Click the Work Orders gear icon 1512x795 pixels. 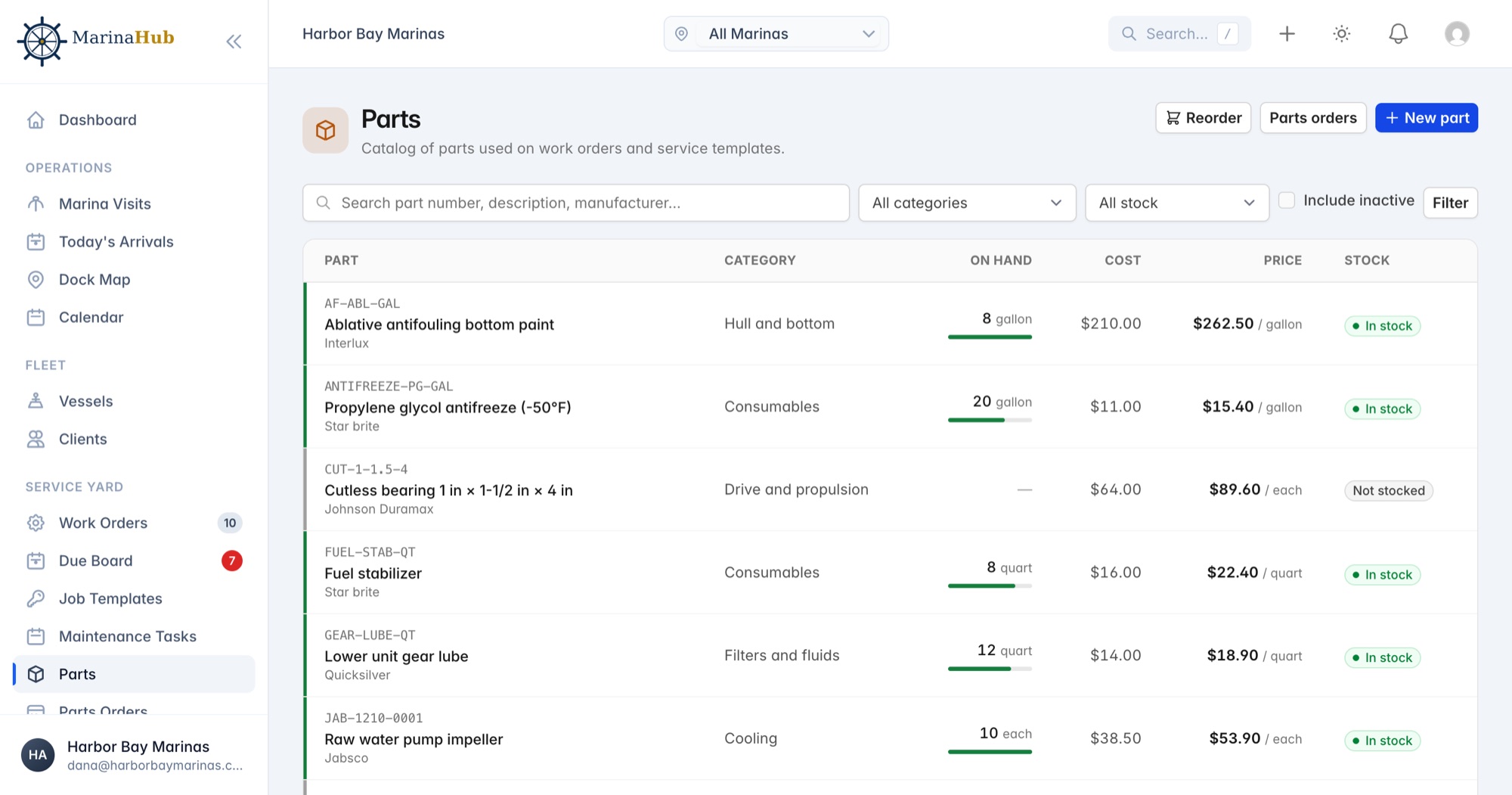coord(36,523)
